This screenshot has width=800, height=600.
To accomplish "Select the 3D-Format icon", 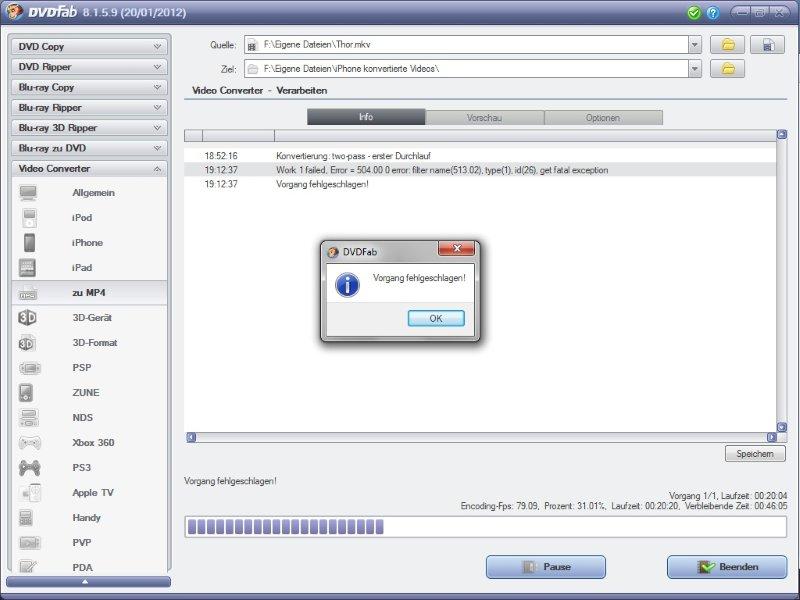I will click(x=27, y=343).
